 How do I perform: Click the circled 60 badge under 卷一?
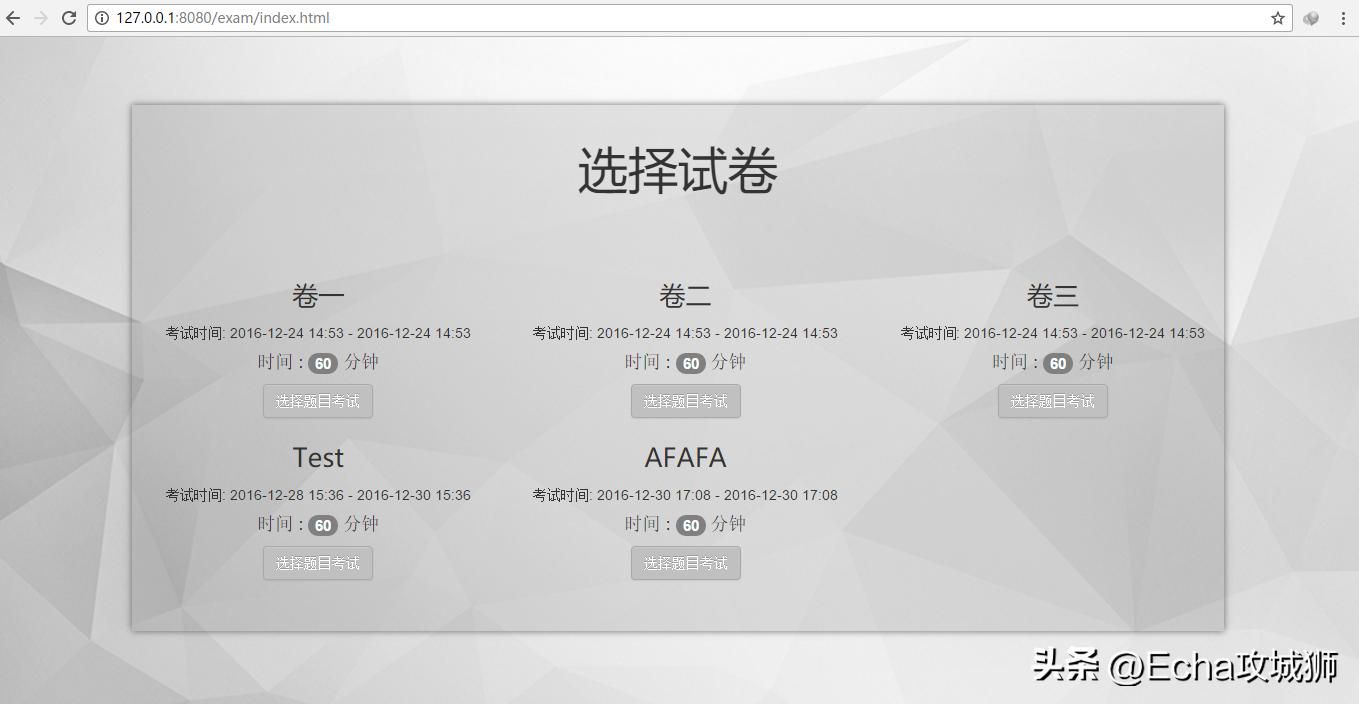(x=322, y=362)
